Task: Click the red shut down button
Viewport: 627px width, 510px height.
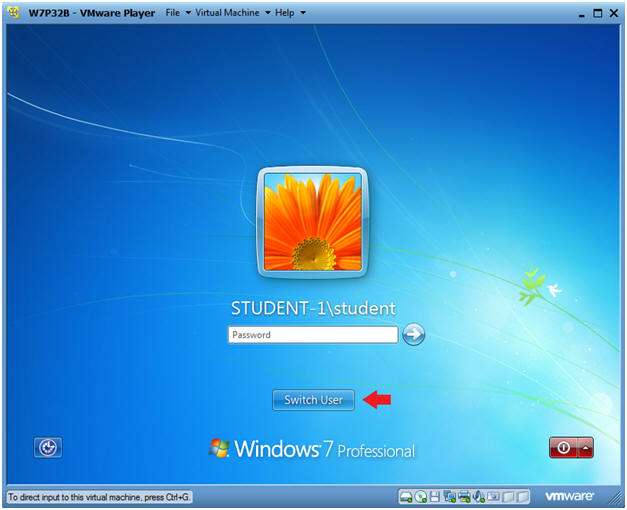Action: 563,447
